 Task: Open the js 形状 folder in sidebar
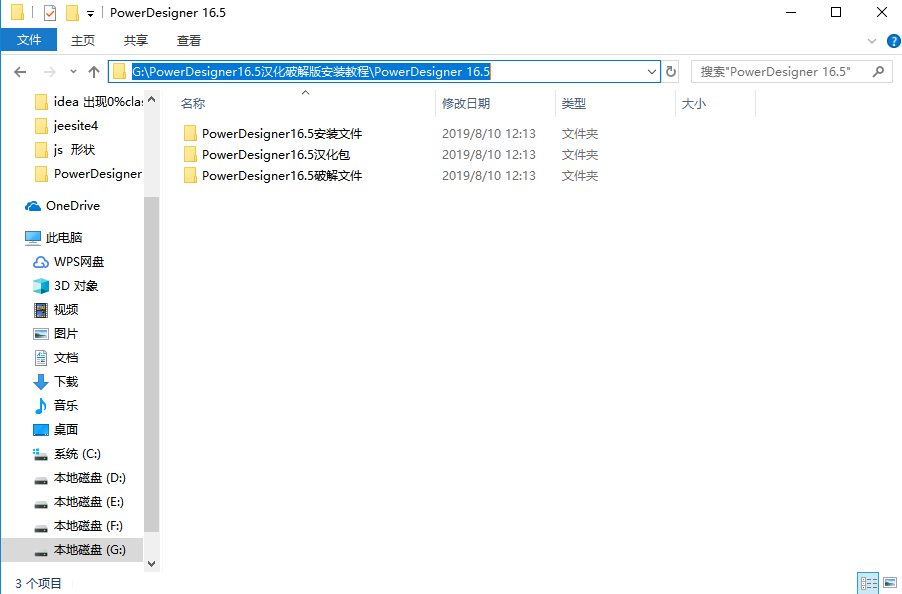click(x=64, y=150)
